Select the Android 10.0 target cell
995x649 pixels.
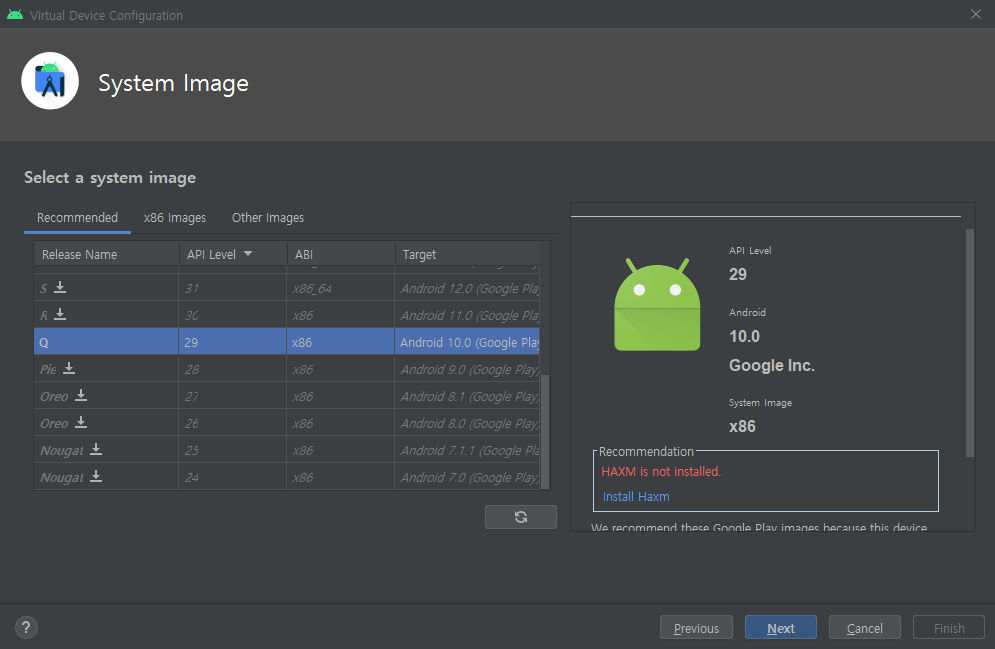point(467,341)
